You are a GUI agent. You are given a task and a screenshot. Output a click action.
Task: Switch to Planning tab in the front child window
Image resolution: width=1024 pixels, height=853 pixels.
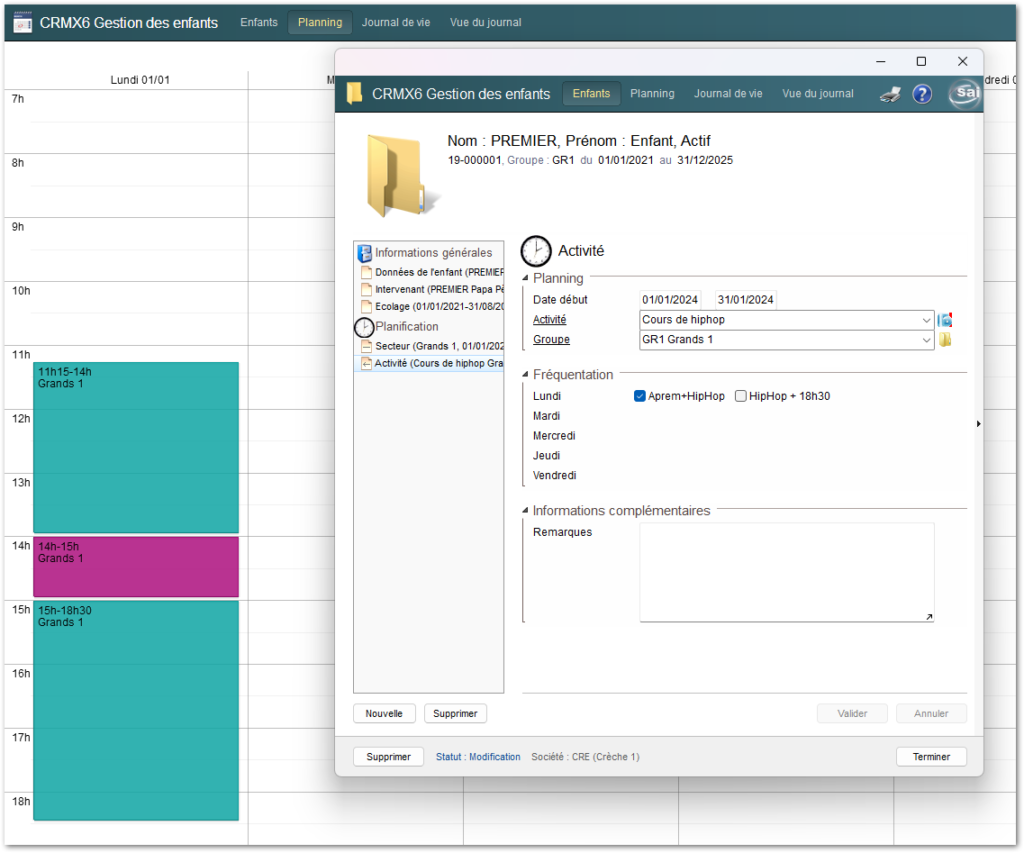652,93
